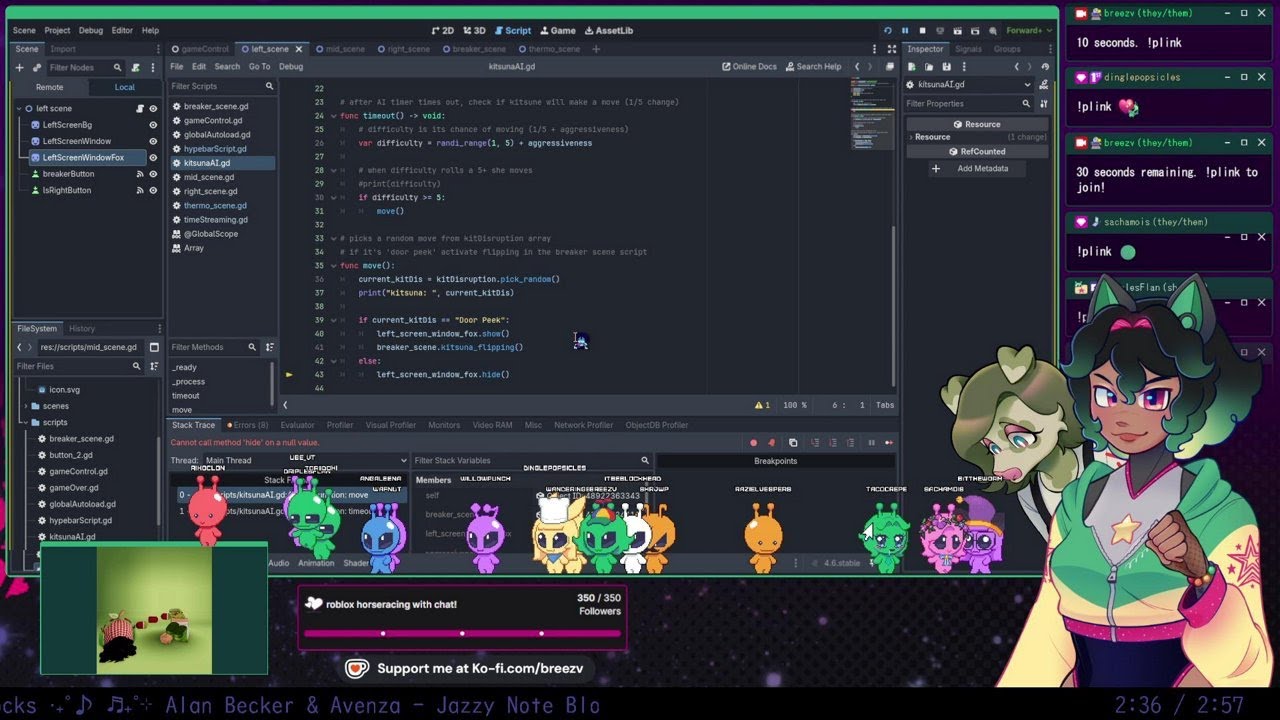
Task: Switch to 2D workspace
Action: [x=443, y=30]
